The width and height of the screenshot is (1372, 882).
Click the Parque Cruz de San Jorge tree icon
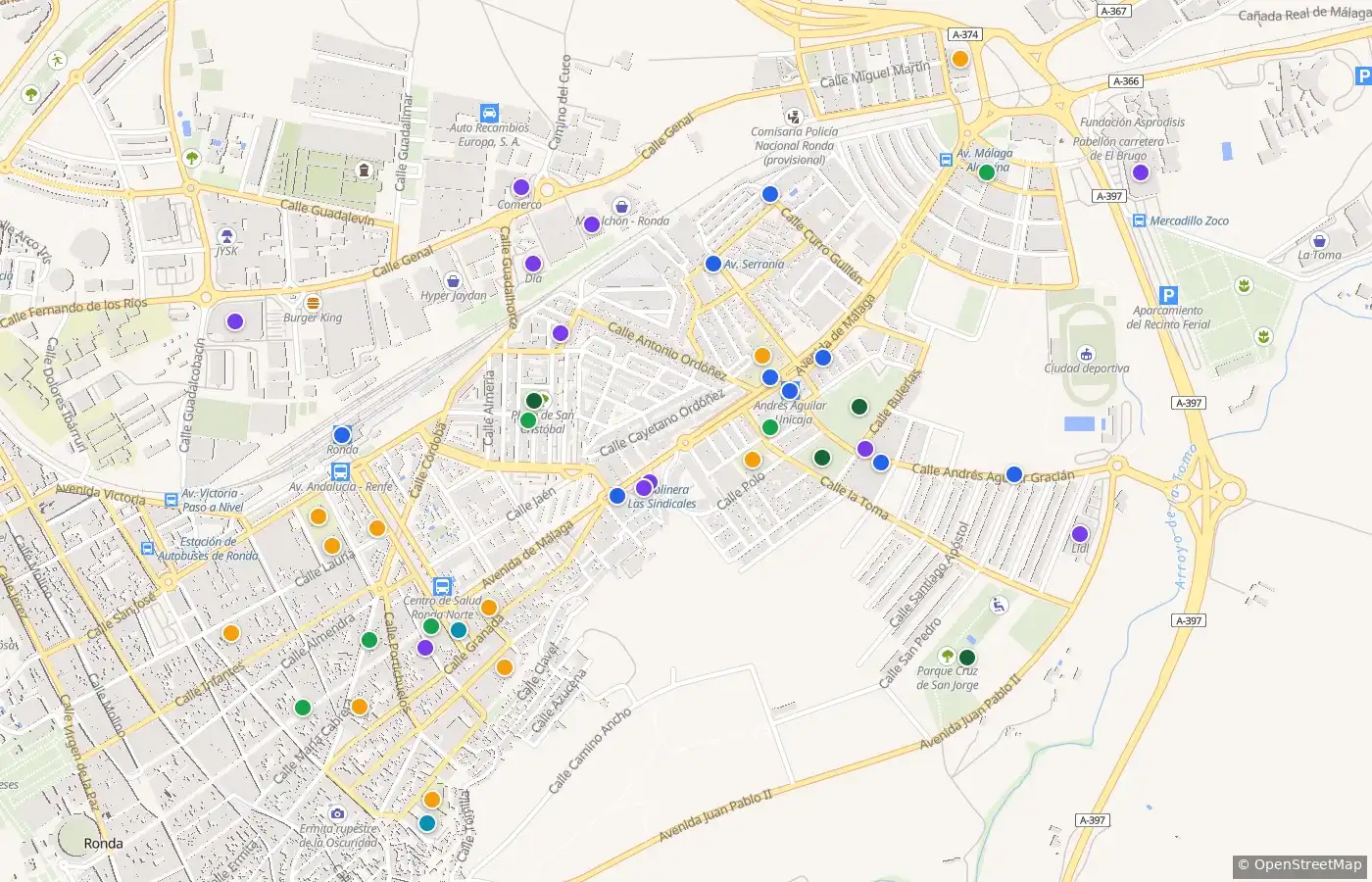(947, 656)
